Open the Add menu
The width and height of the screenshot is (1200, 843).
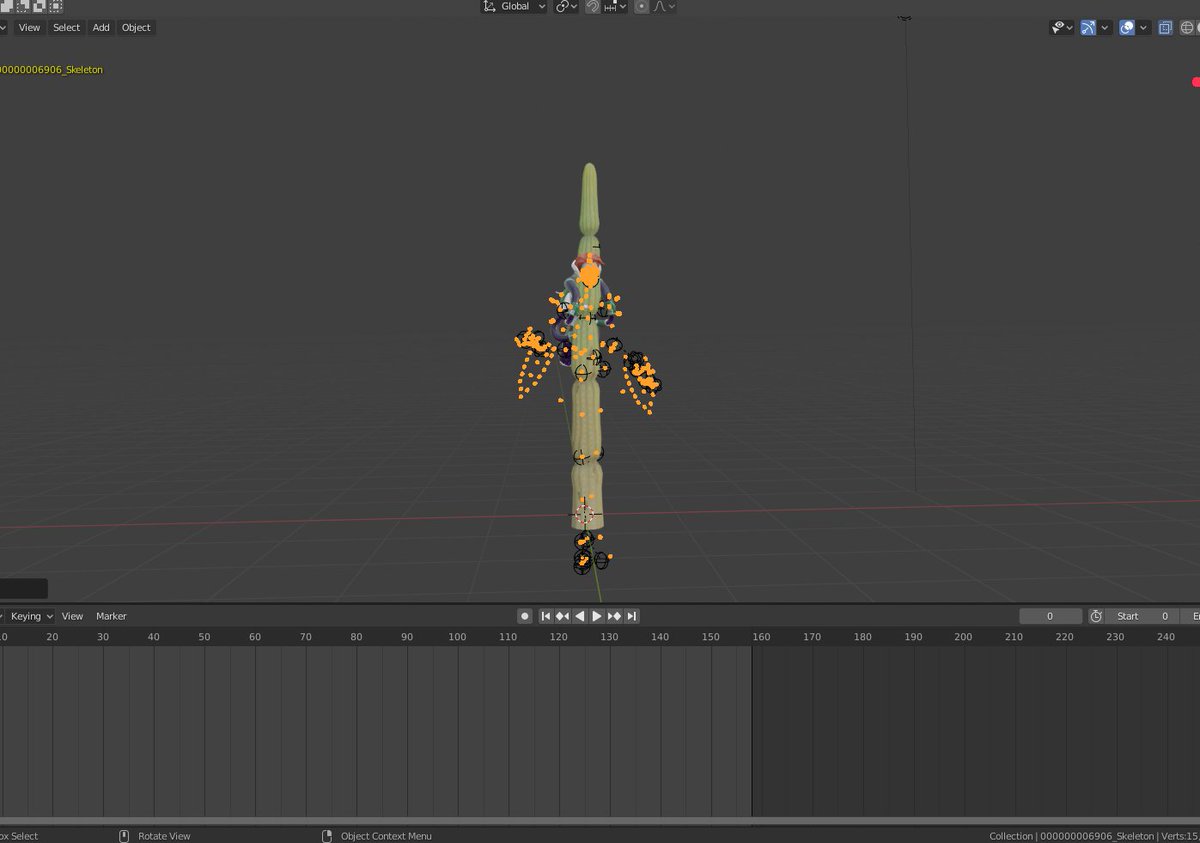click(101, 27)
